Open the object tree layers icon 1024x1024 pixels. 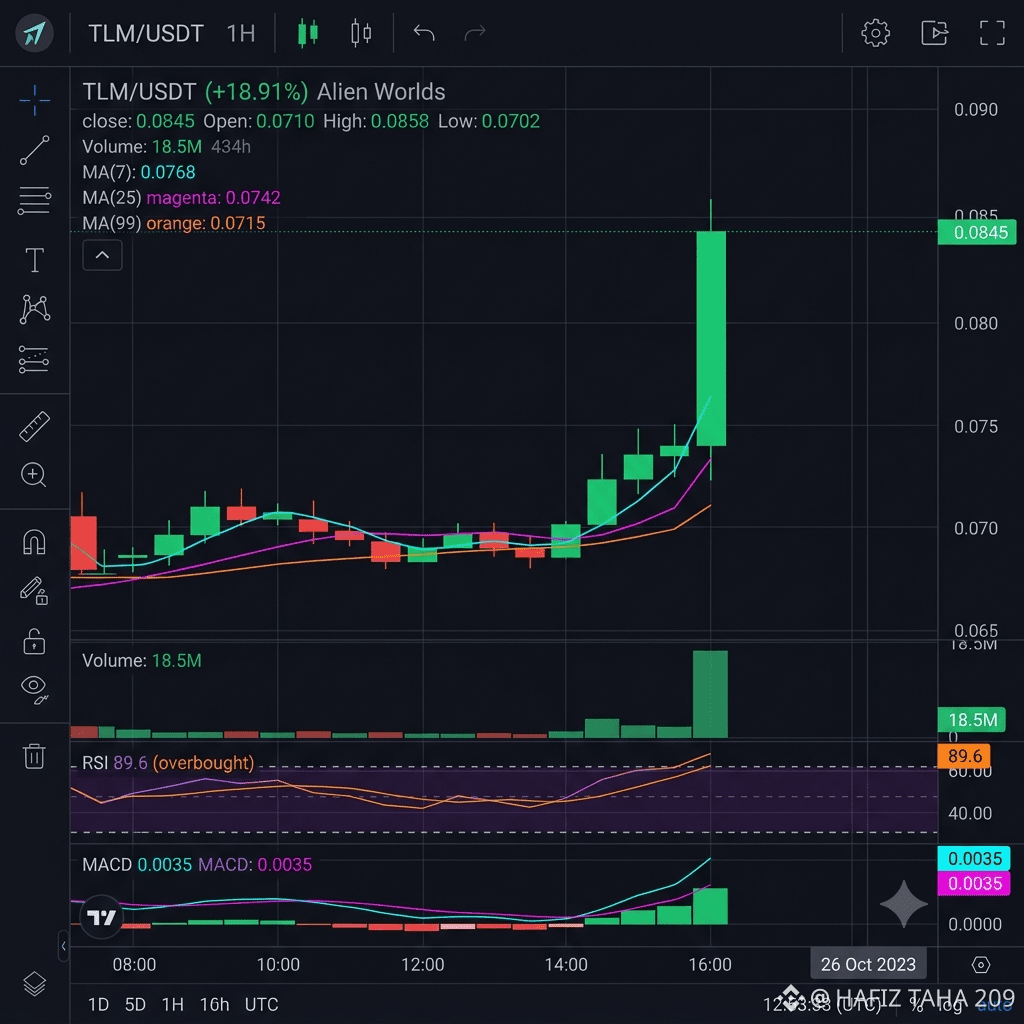34,983
